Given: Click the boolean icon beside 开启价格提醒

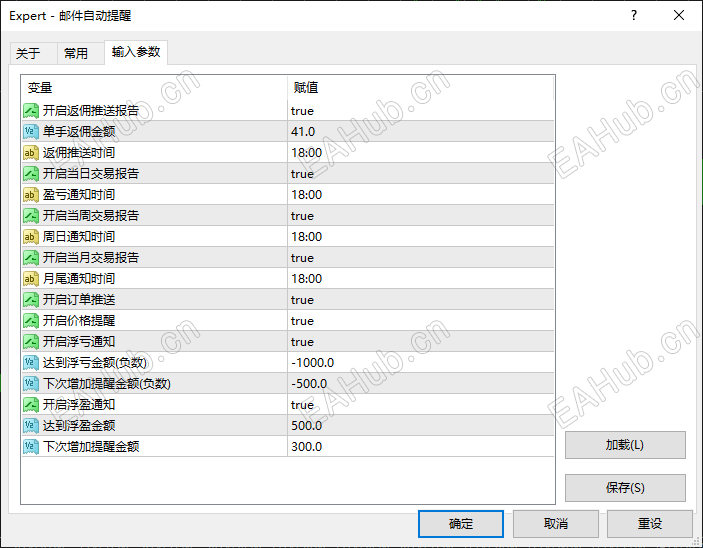Looking at the screenshot, I should (31, 321).
